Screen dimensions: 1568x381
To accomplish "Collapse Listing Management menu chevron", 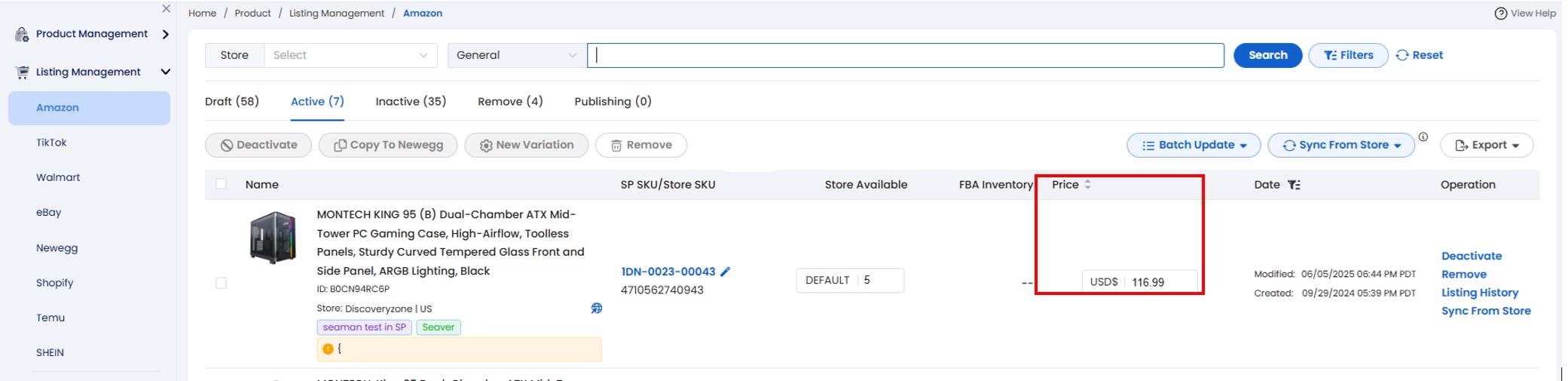I will click(x=165, y=72).
